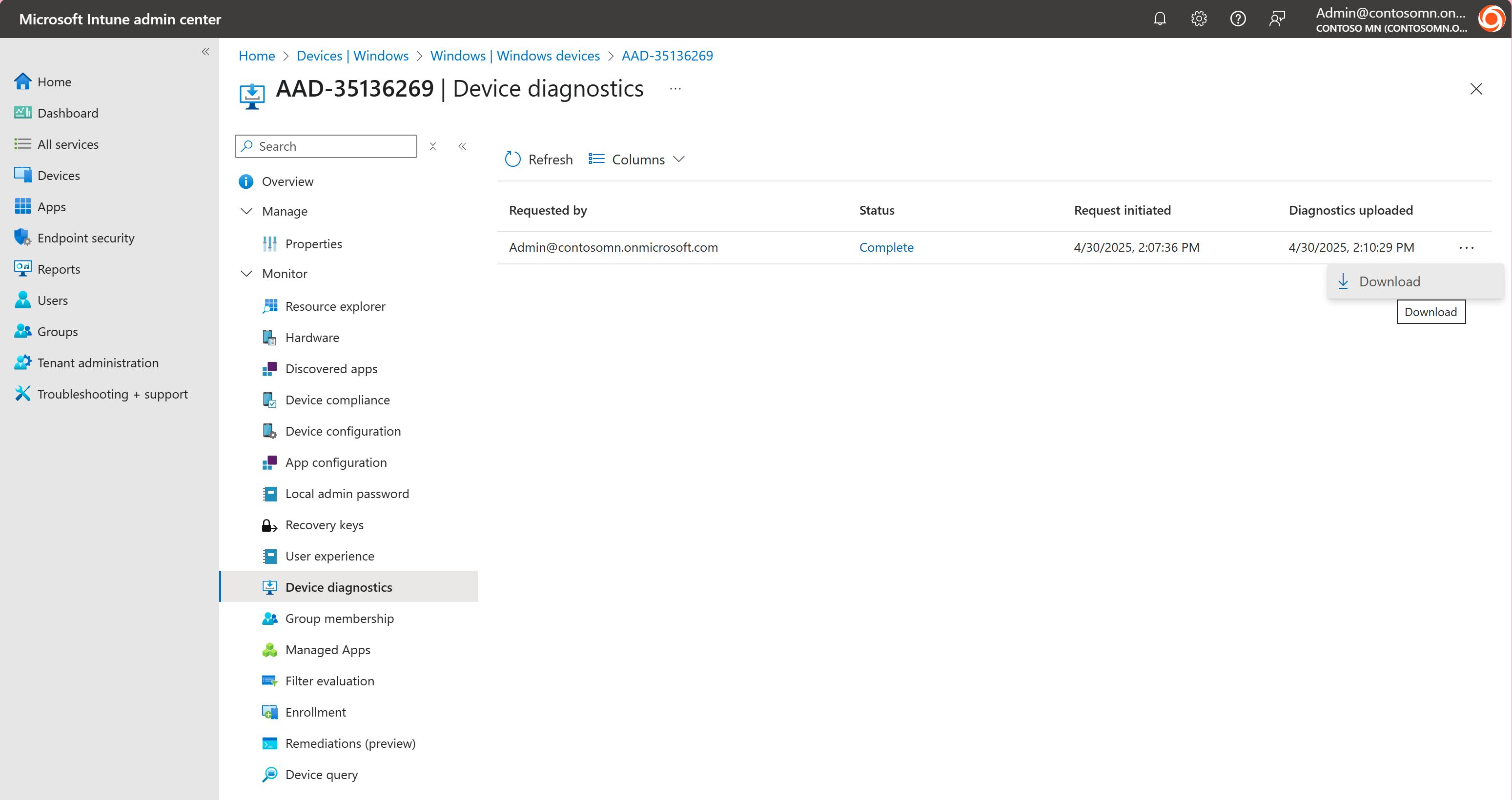Open the Columns dropdown
The width and height of the screenshot is (1512, 800).
tap(636, 159)
